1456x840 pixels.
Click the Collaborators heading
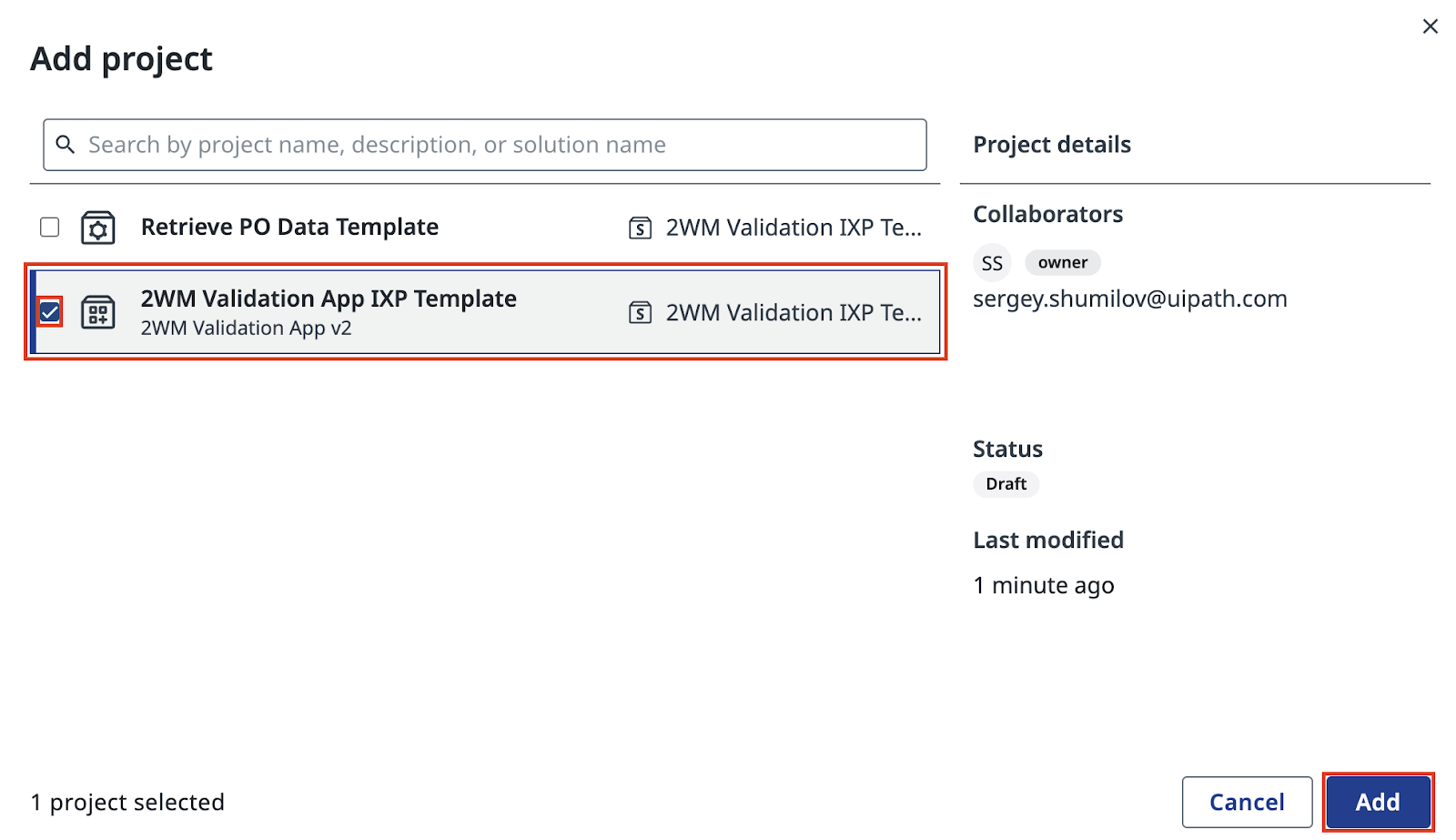1048,214
